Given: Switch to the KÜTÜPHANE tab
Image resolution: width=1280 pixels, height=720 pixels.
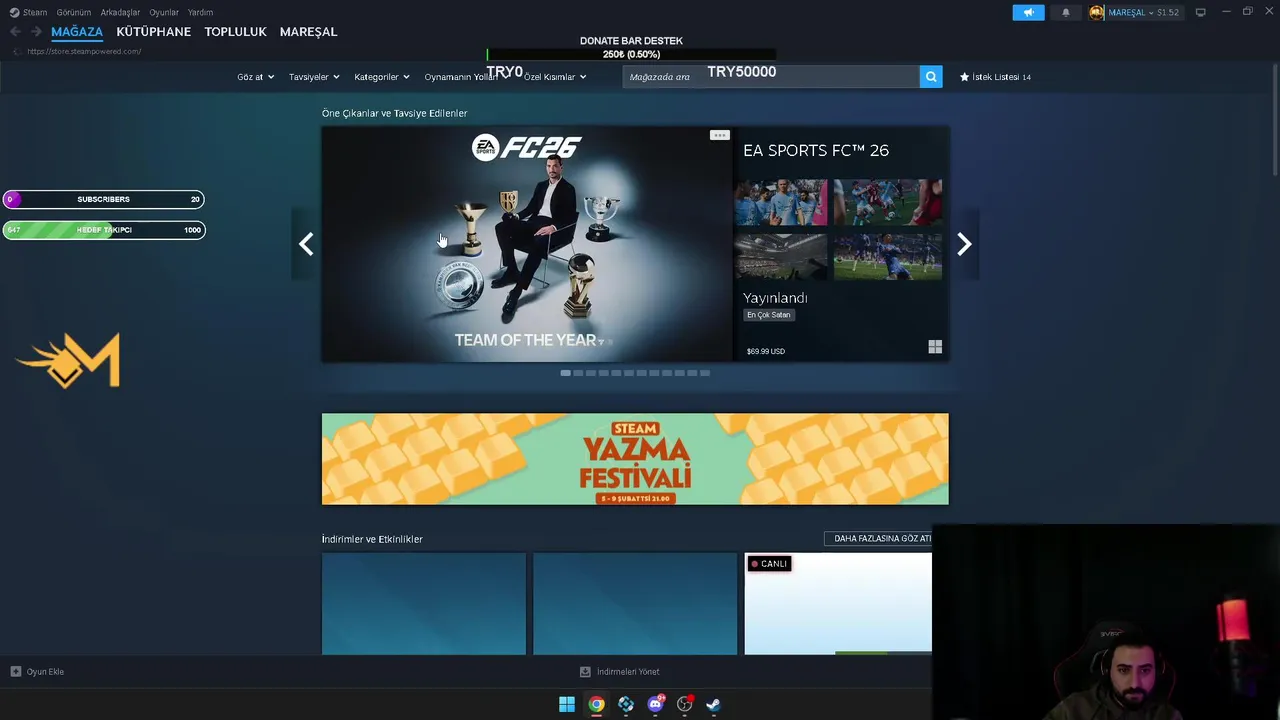Looking at the screenshot, I should pos(153,32).
